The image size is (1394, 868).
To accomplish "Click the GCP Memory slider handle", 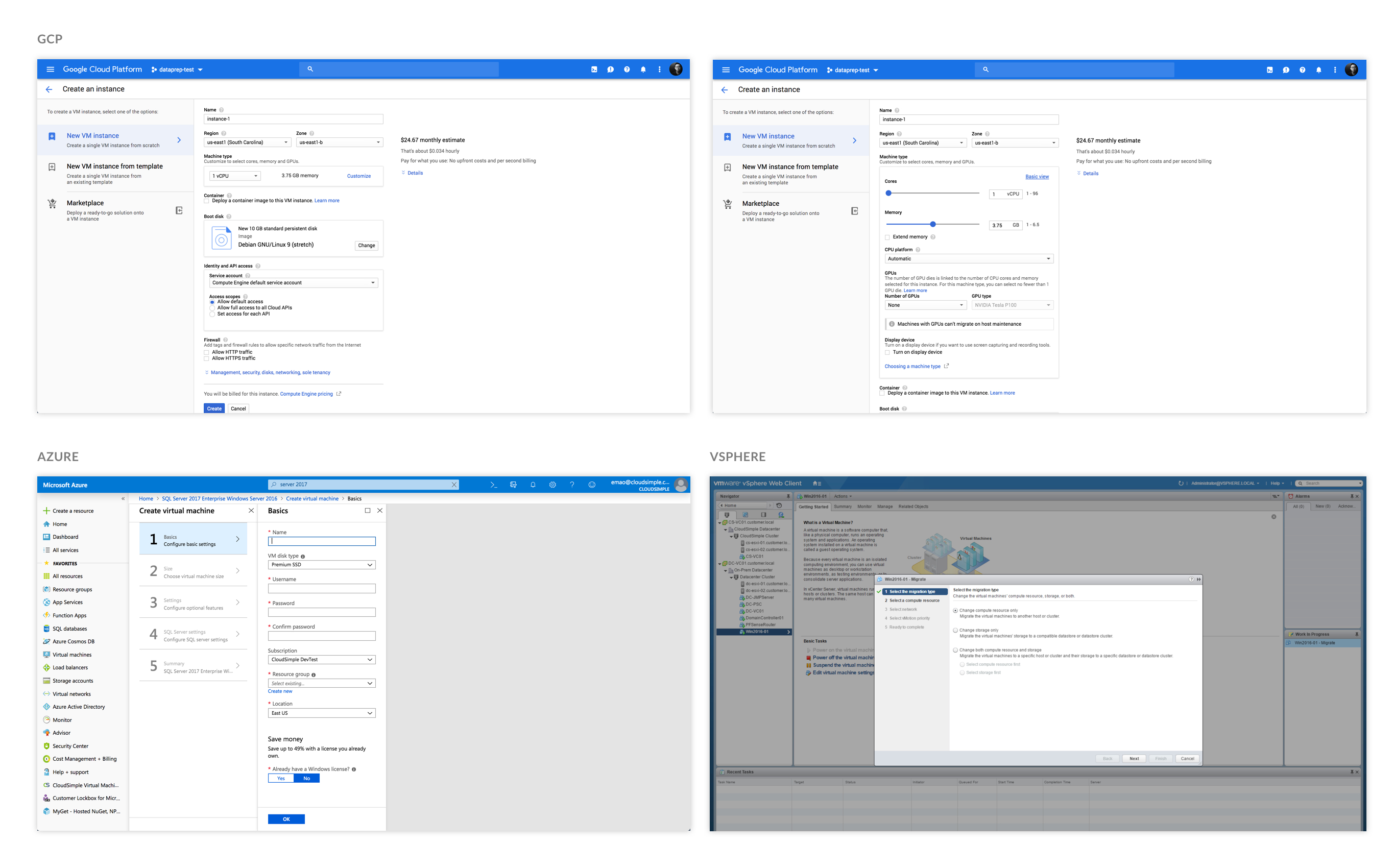I will tap(933, 225).
